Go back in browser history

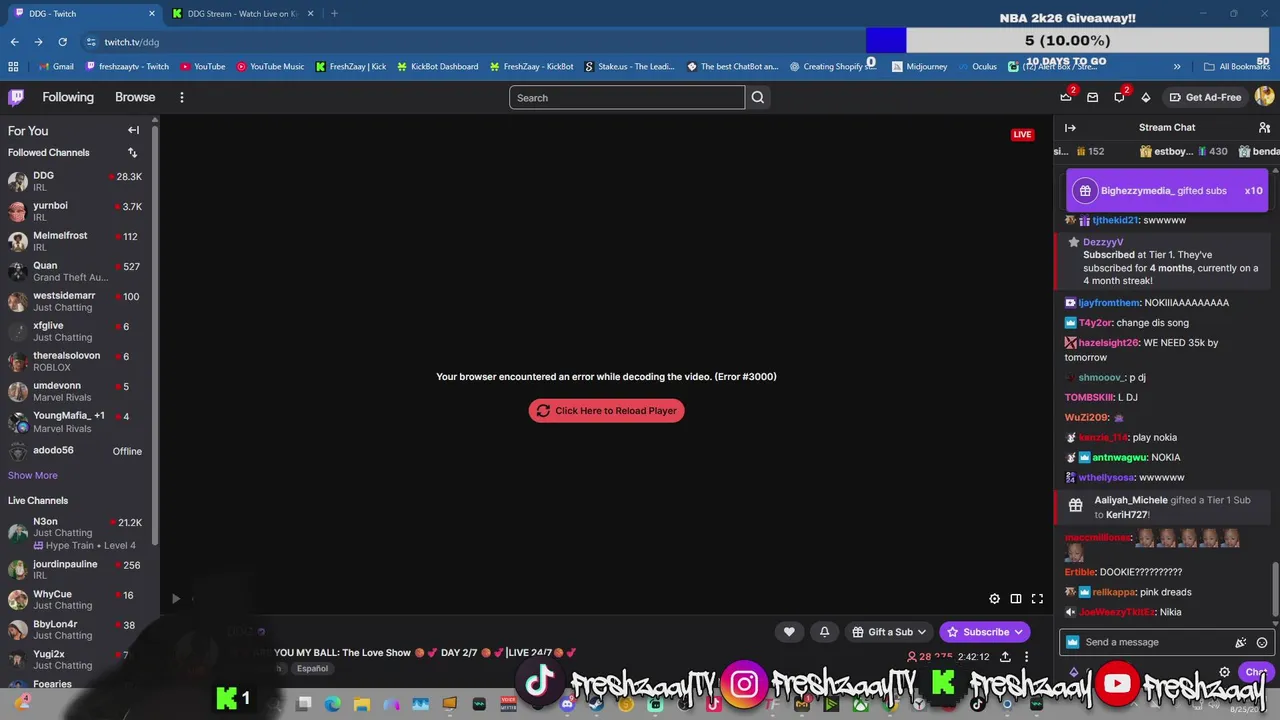(14, 42)
